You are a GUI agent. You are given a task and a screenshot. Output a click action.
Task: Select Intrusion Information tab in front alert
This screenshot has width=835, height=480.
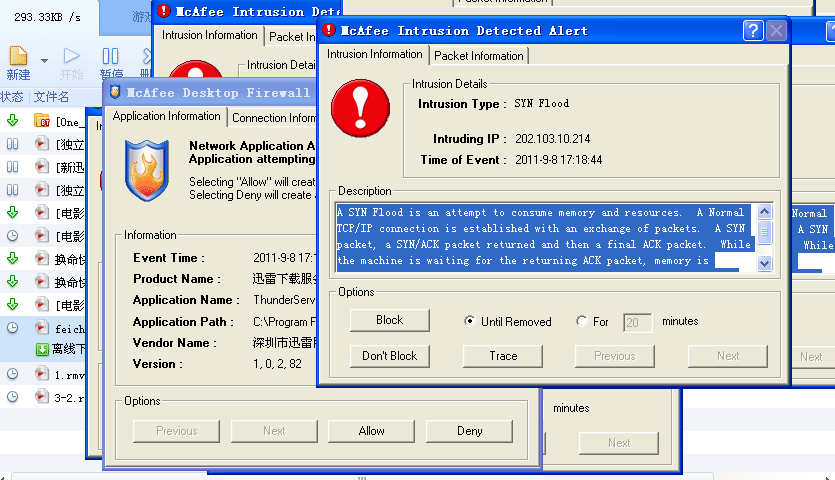click(x=374, y=54)
